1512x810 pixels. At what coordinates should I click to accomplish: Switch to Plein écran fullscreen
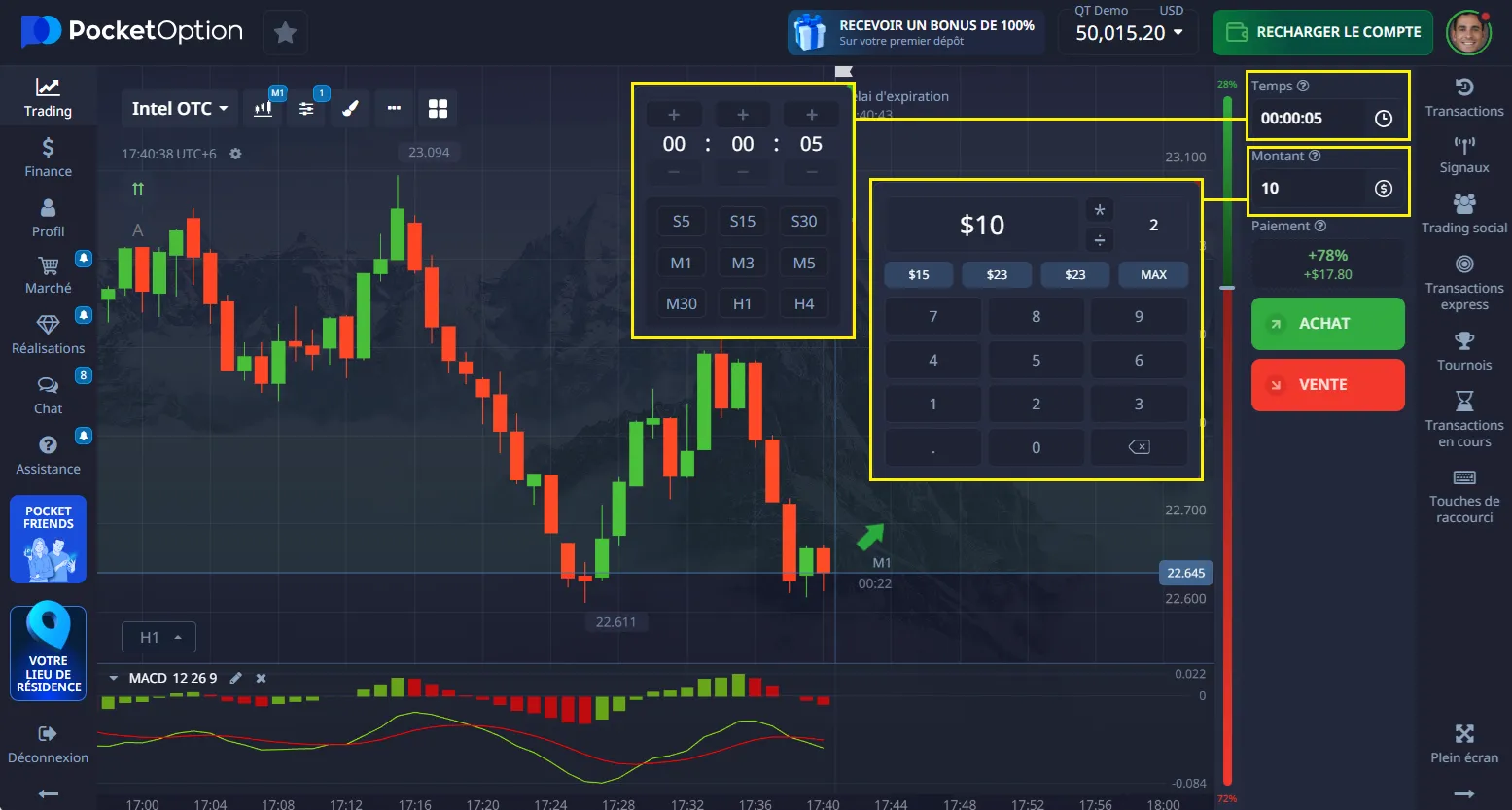[1464, 744]
